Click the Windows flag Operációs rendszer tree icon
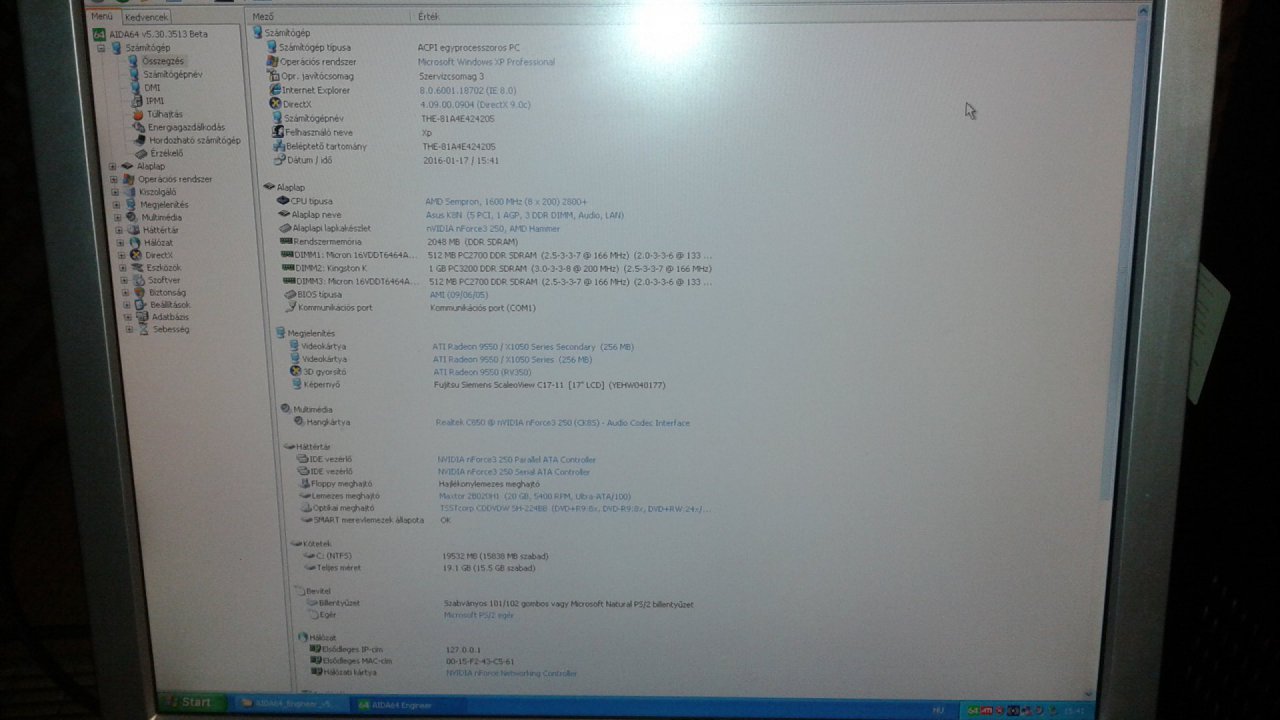The width and height of the screenshot is (1280, 720). coord(128,179)
